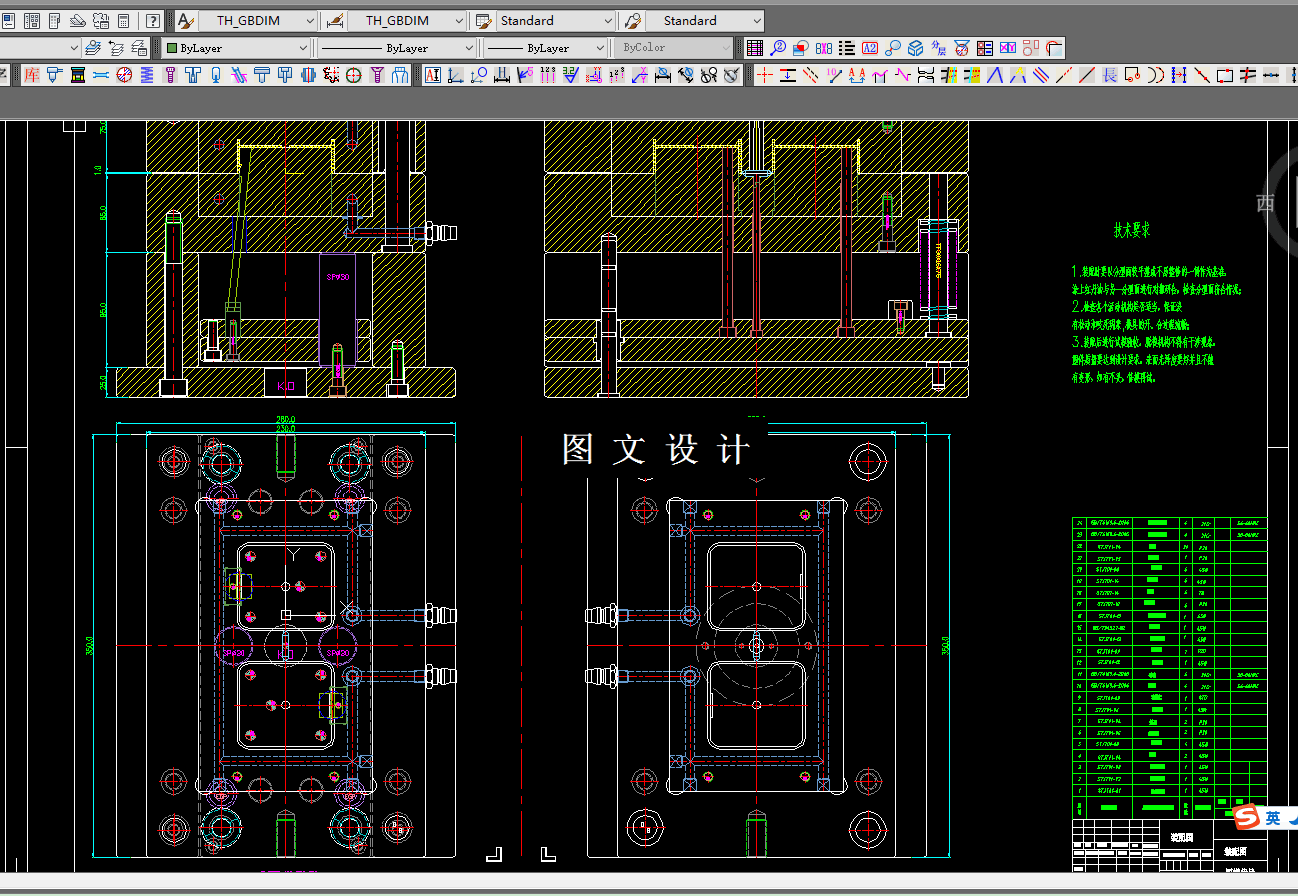This screenshot has width=1298, height=896.
Task: Open the Standard table style dropdown
Action: coord(555,20)
